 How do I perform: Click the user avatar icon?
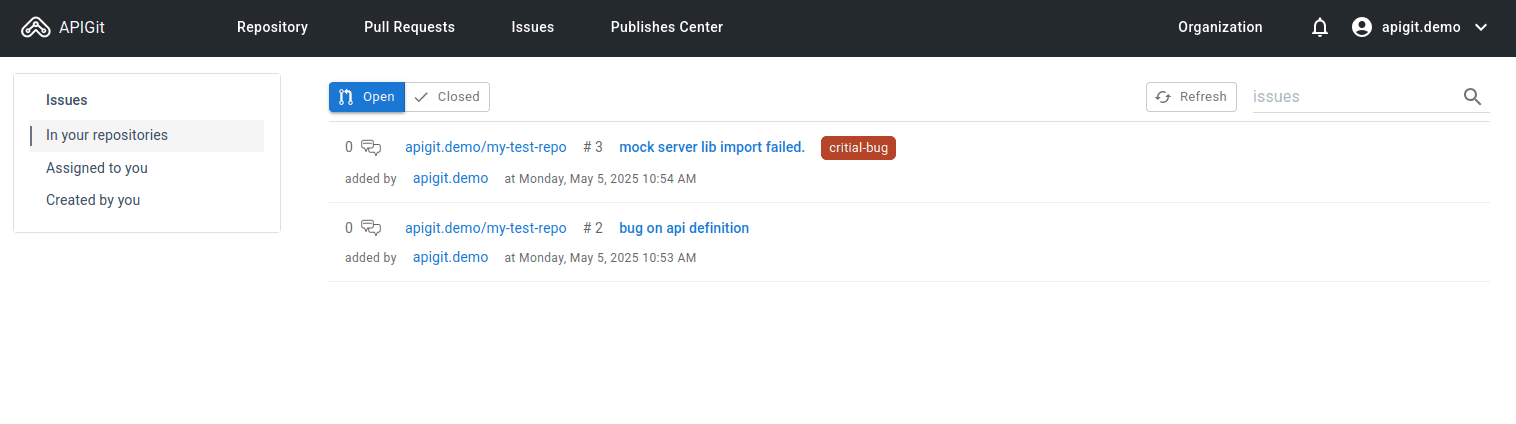tap(1361, 28)
